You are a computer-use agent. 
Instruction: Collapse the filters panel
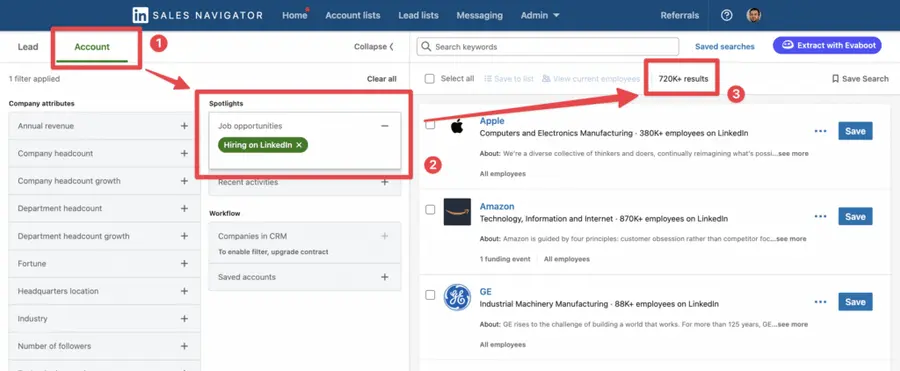pyautogui.click(x=374, y=47)
